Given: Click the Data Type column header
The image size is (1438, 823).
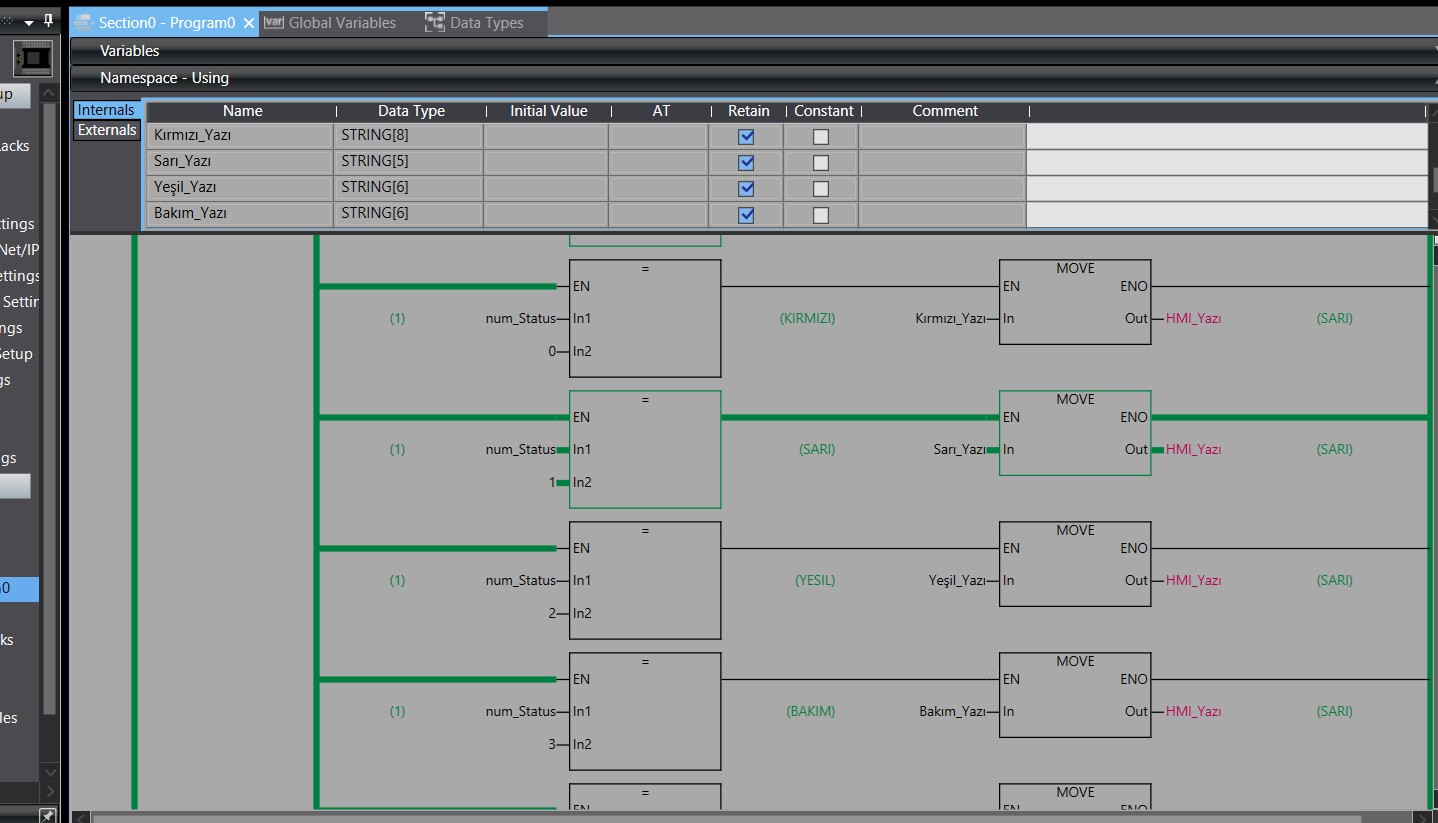Looking at the screenshot, I should pos(411,111).
